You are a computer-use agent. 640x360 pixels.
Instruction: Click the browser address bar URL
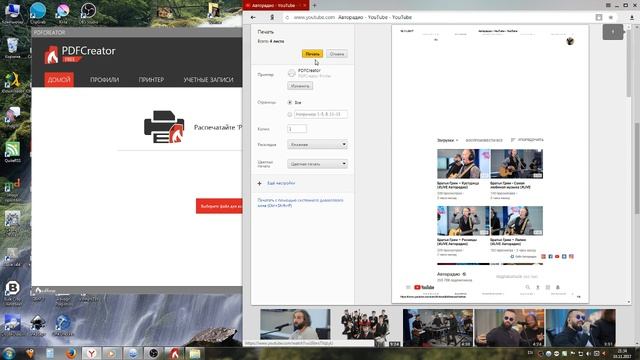tap(314, 18)
